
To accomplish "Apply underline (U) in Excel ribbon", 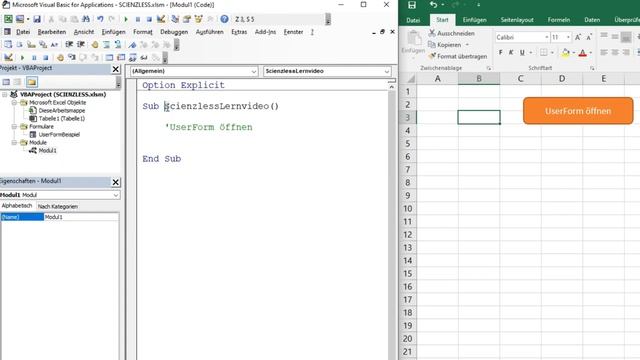I will 522,52.
